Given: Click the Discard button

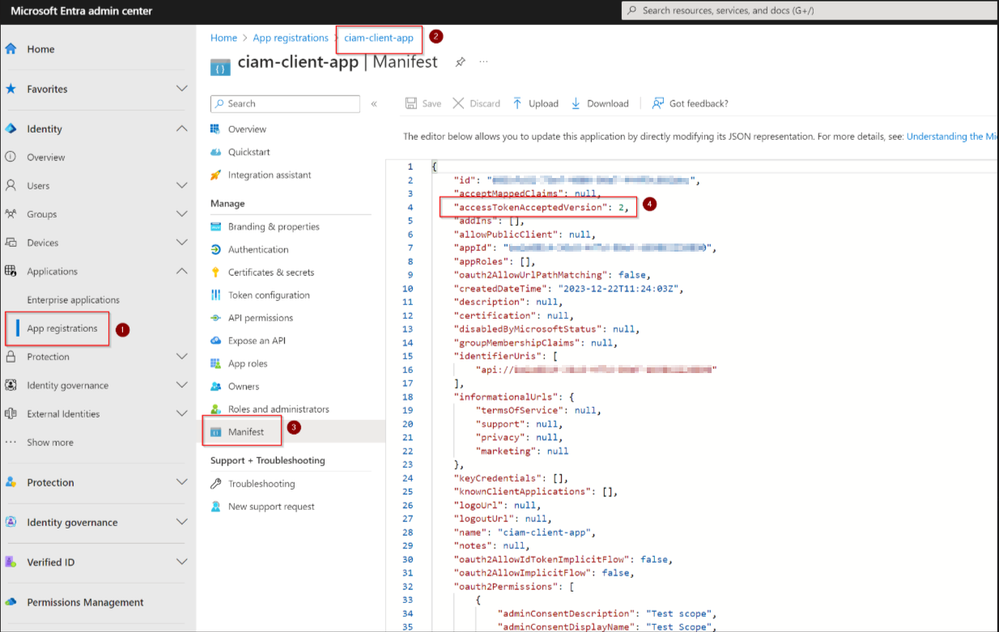Looking at the screenshot, I should pyautogui.click(x=476, y=103).
